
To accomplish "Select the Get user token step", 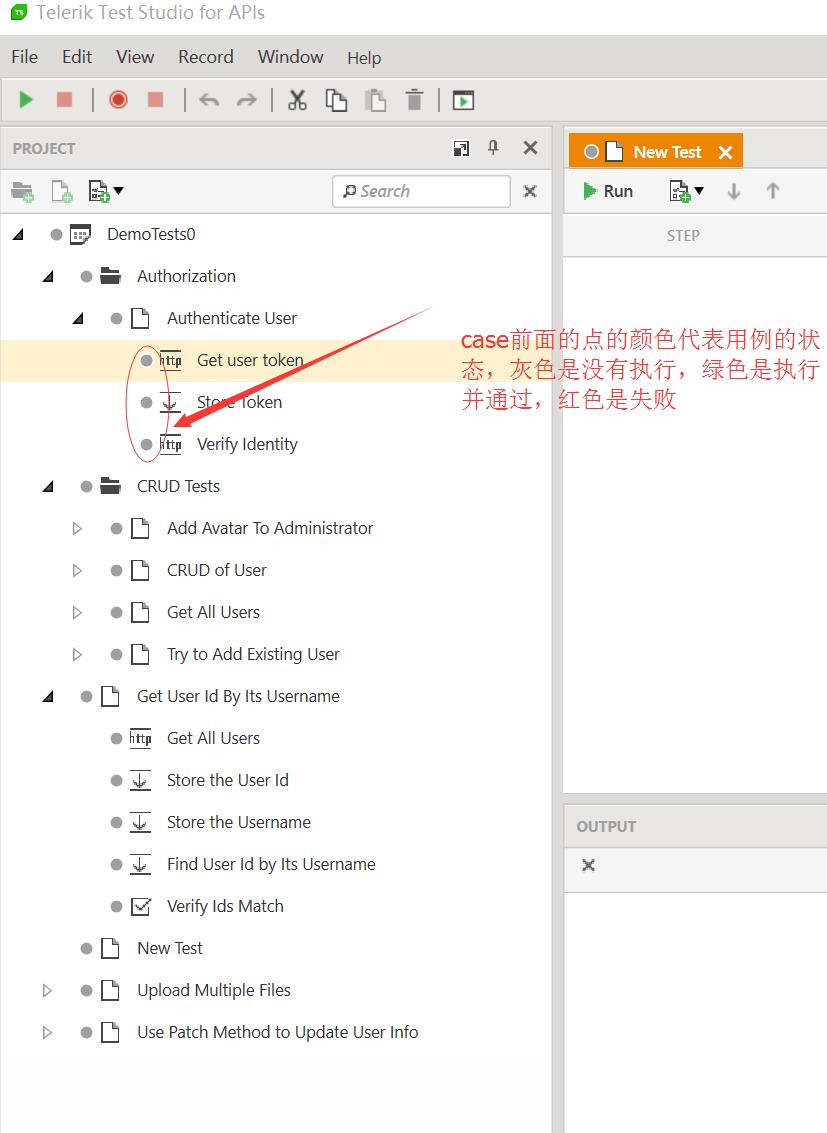I will pos(250,360).
